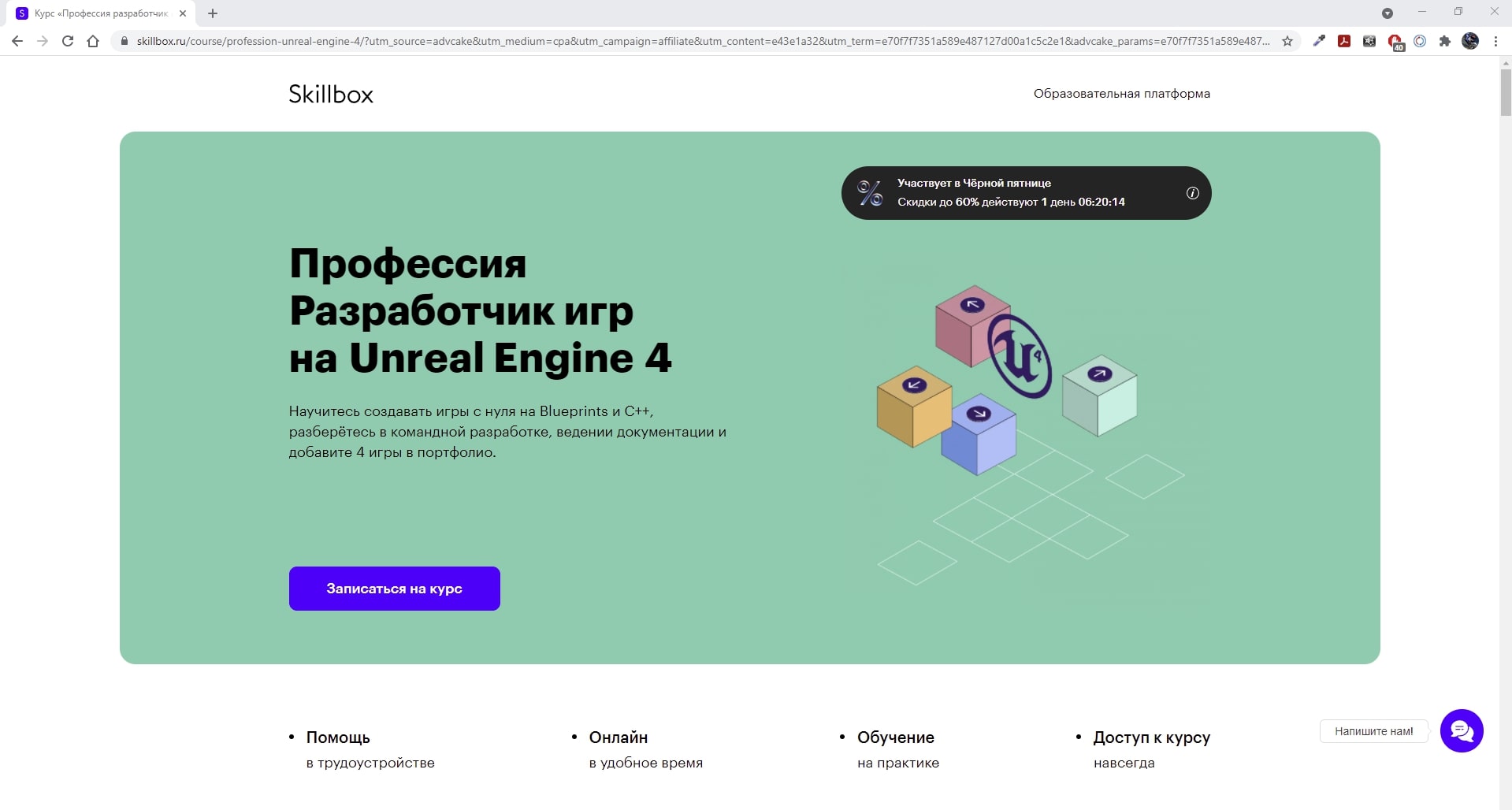The height and width of the screenshot is (810, 1512).
Task: Open the circular arrows extension icon
Action: click(1420, 41)
